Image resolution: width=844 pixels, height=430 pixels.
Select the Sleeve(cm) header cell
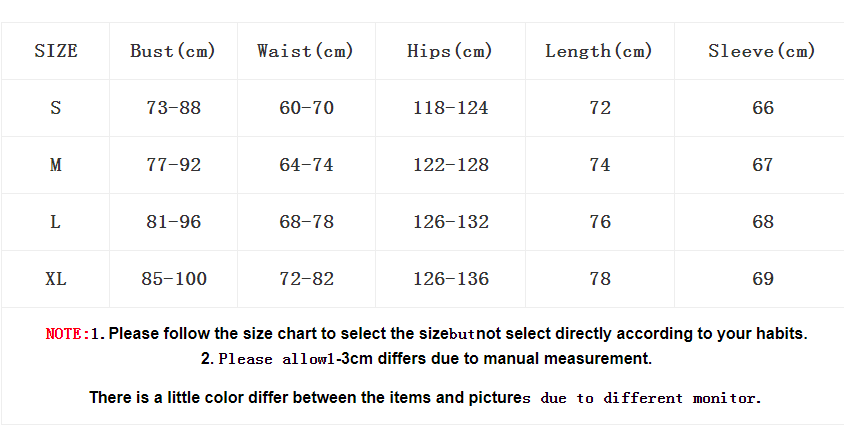tap(762, 51)
